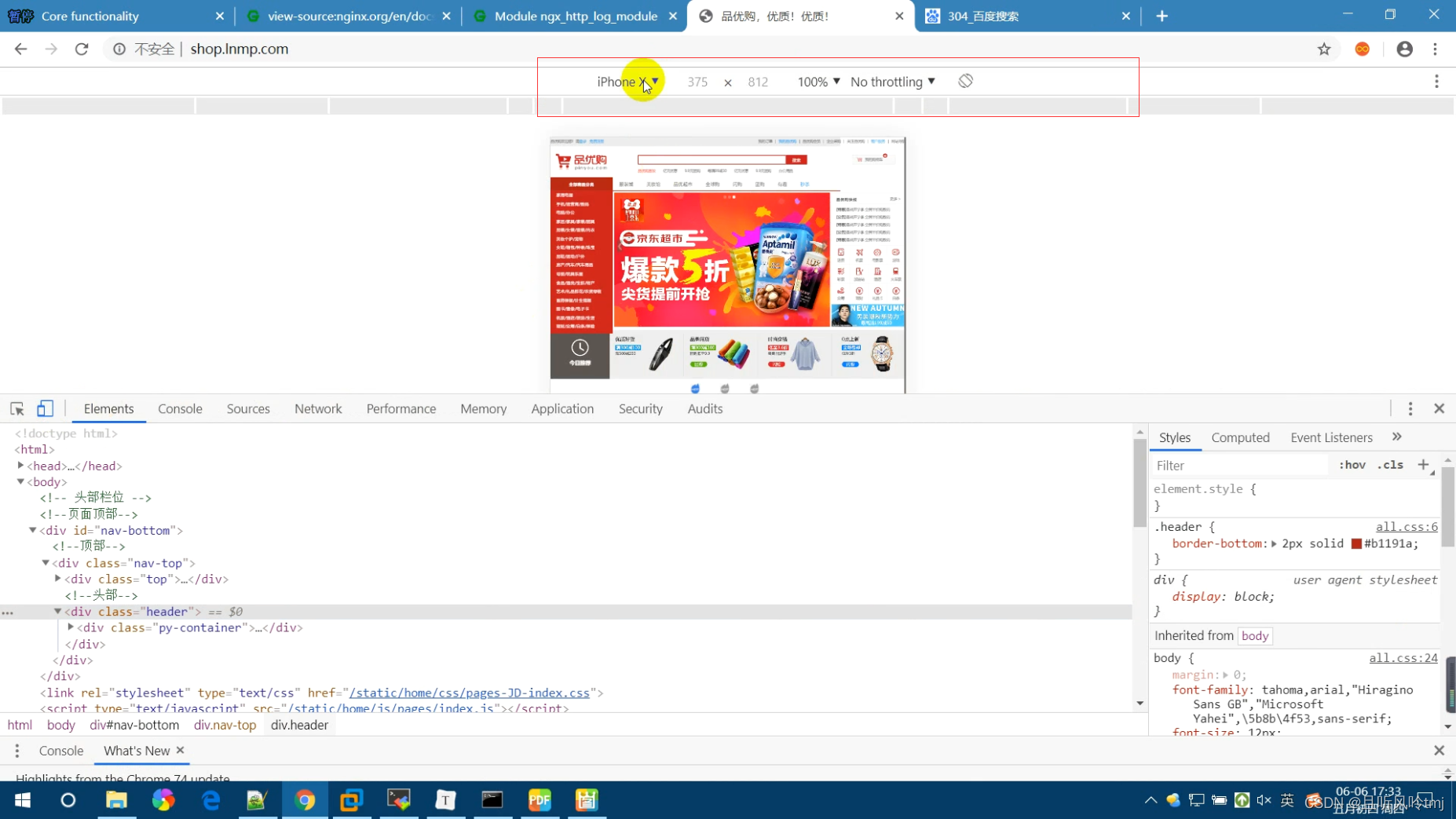This screenshot has width=1456, height=819.
Task: Click the orange extension icon in toolbar
Action: pyautogui.click(x=1363, y=49)
